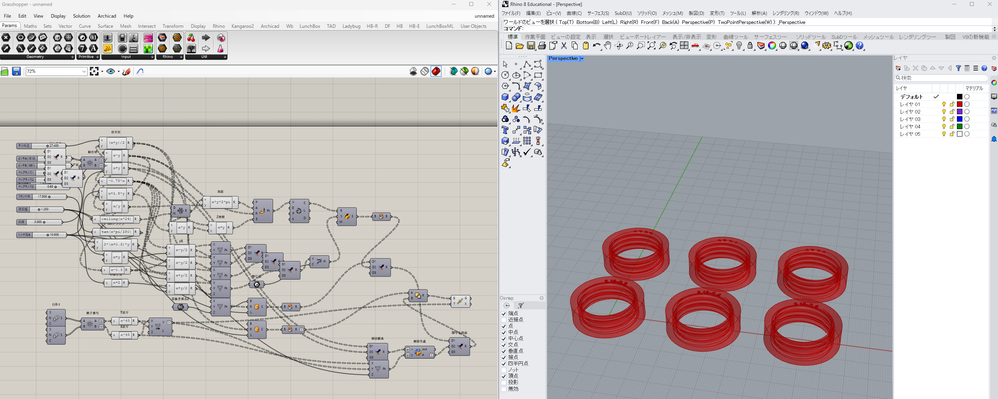Click pink flask icon in Util group
The height and width of the screenshot is (399, 998).
(x=220, y=48)
